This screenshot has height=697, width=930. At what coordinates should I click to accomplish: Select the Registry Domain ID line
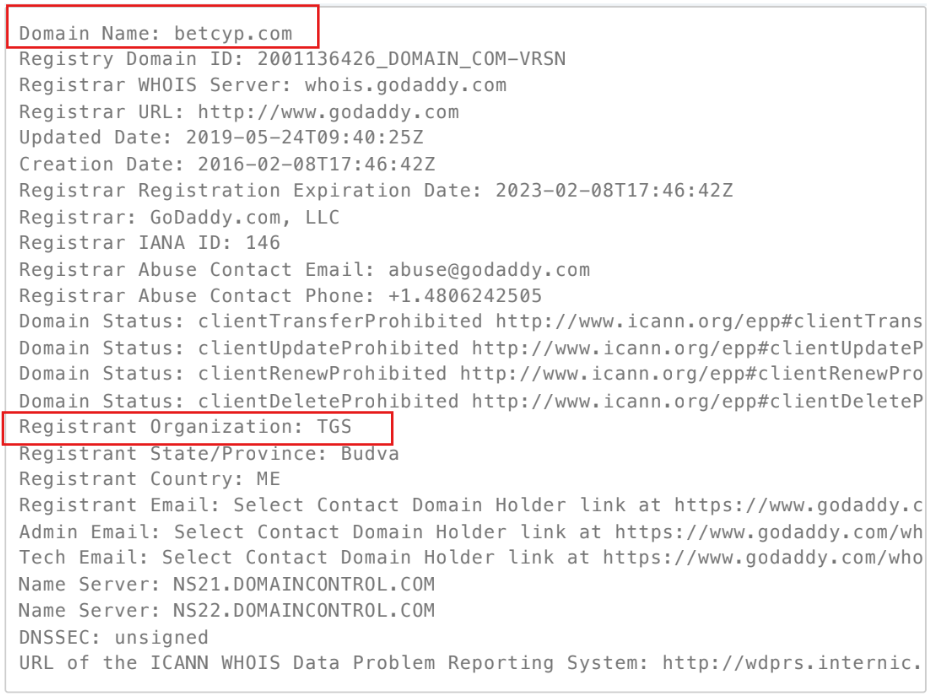click(x=292, y=59)
